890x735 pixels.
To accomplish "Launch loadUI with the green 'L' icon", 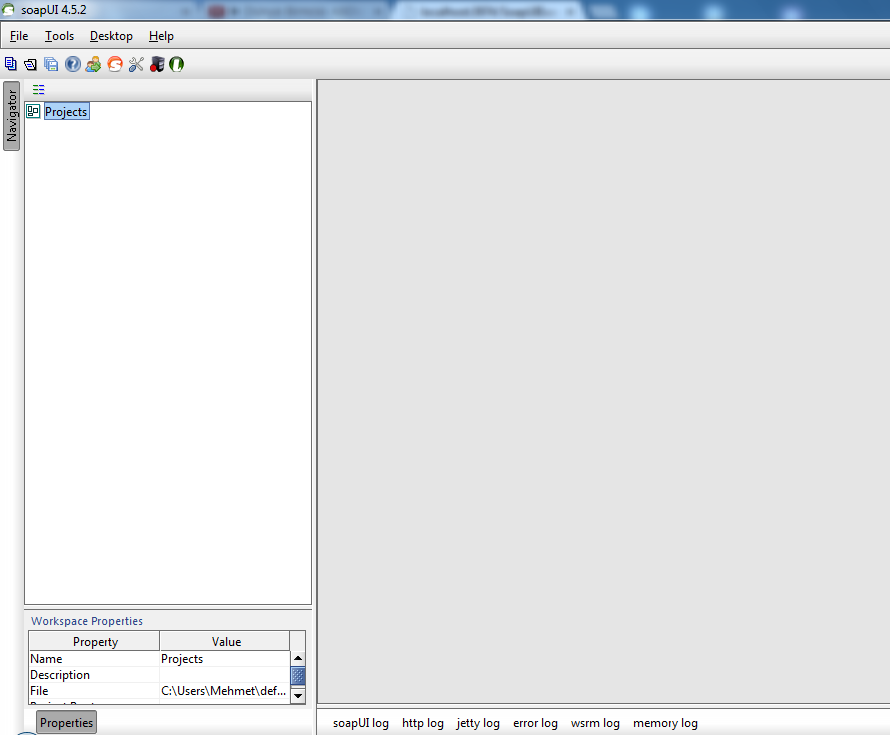I will click(x=177, y=64).
